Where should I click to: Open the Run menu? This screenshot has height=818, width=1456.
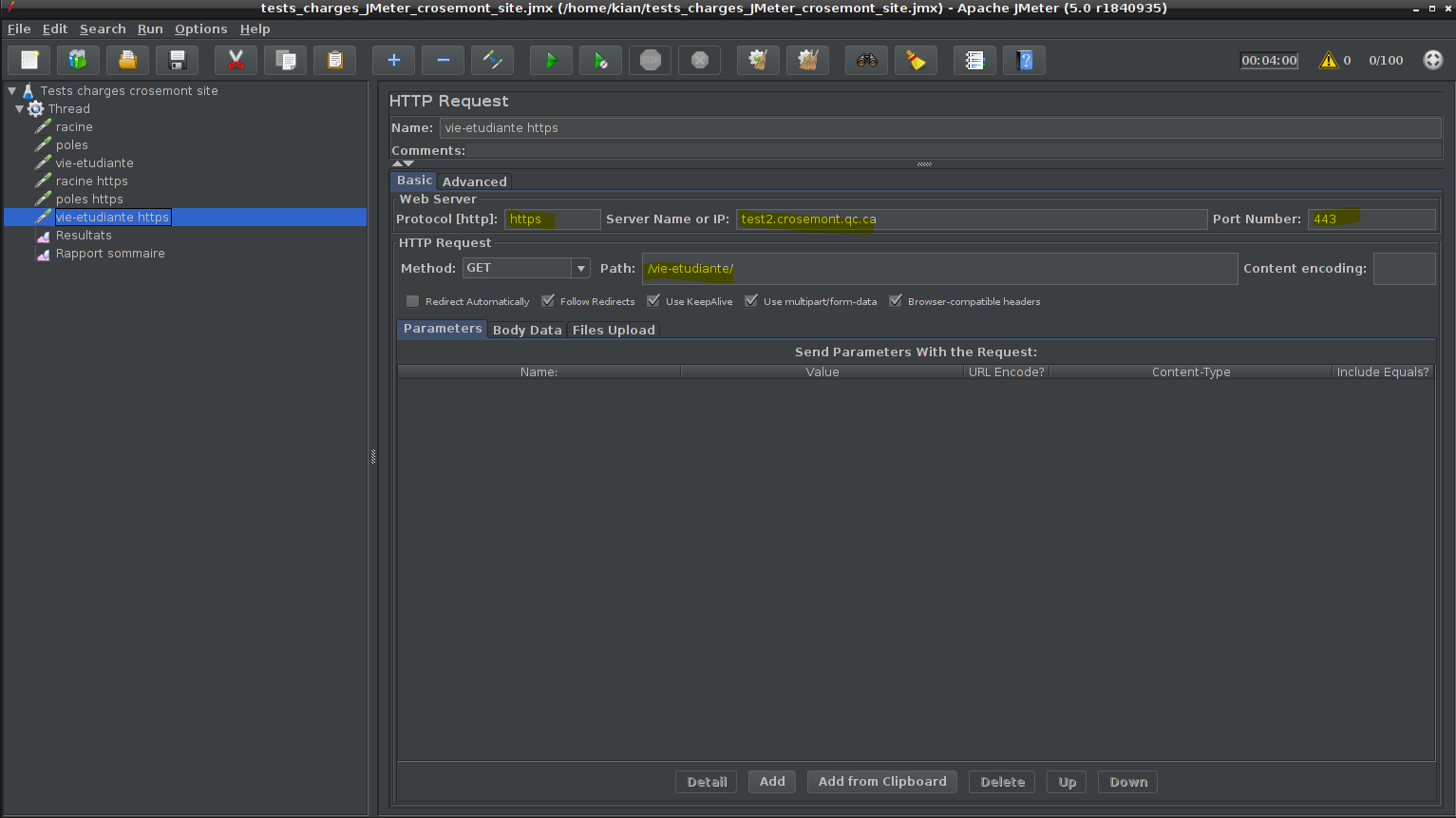(150, 29)
